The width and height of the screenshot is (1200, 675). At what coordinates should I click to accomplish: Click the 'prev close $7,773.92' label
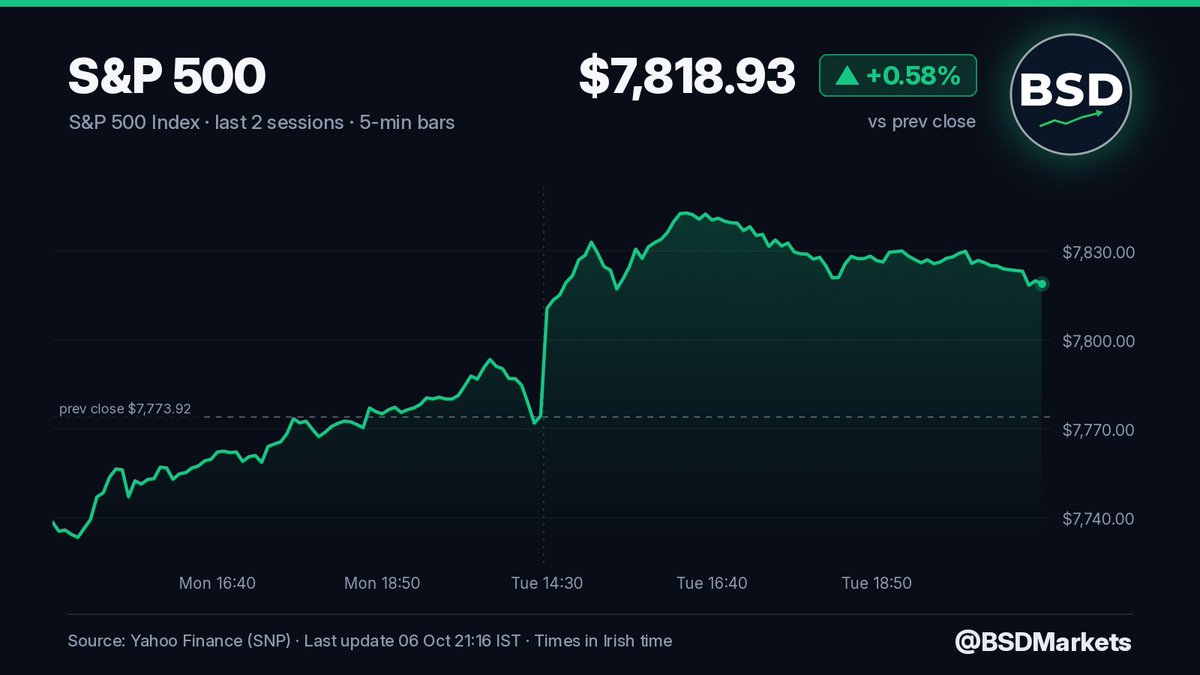(x=125, y=410)
